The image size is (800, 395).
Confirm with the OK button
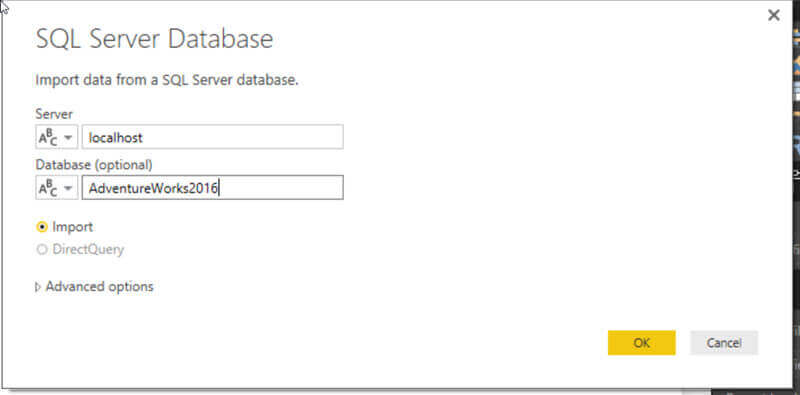click(x=641, y=343)
